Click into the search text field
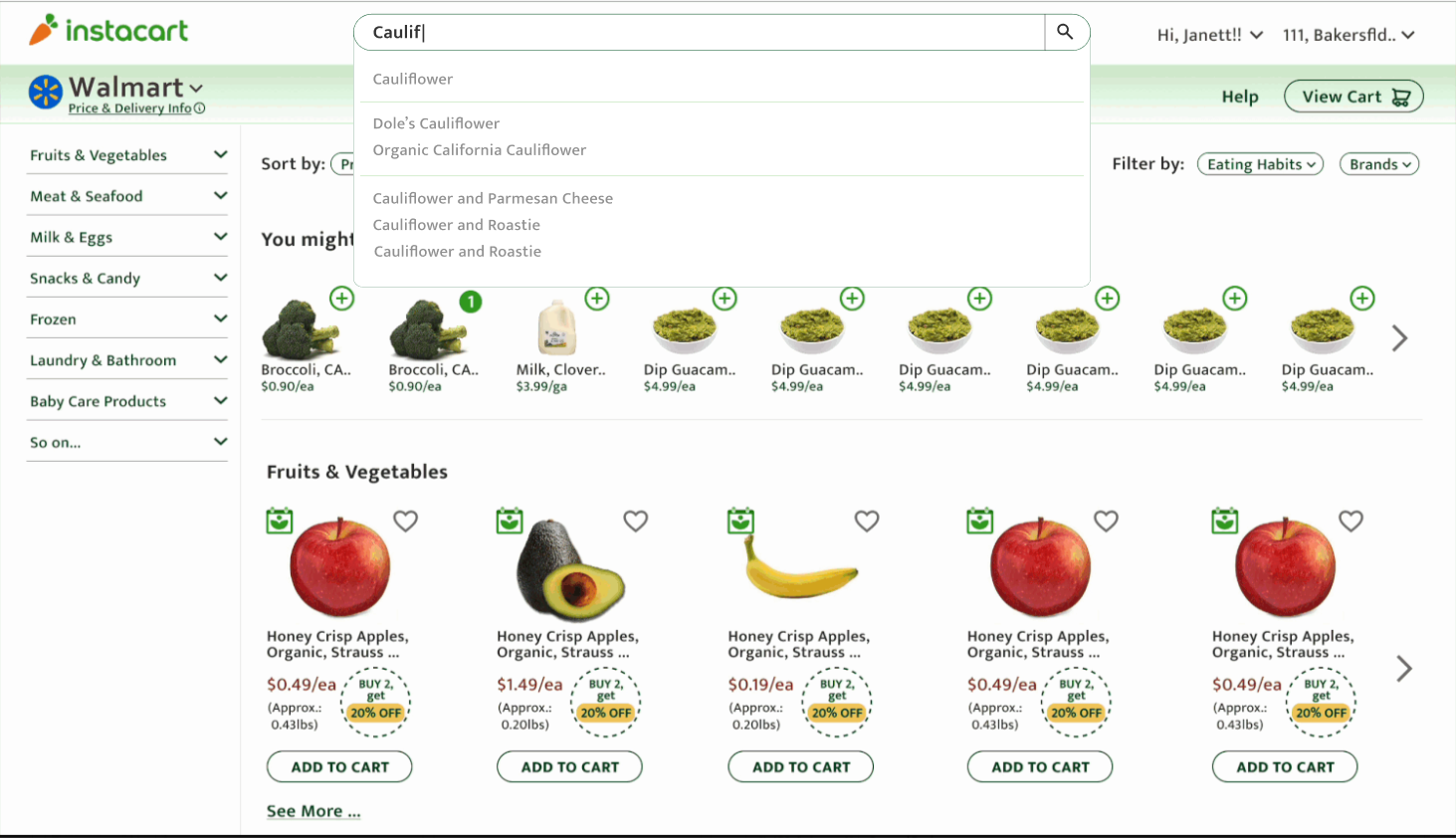Viewport: 1456px width, 838px height. pos(697,32)
